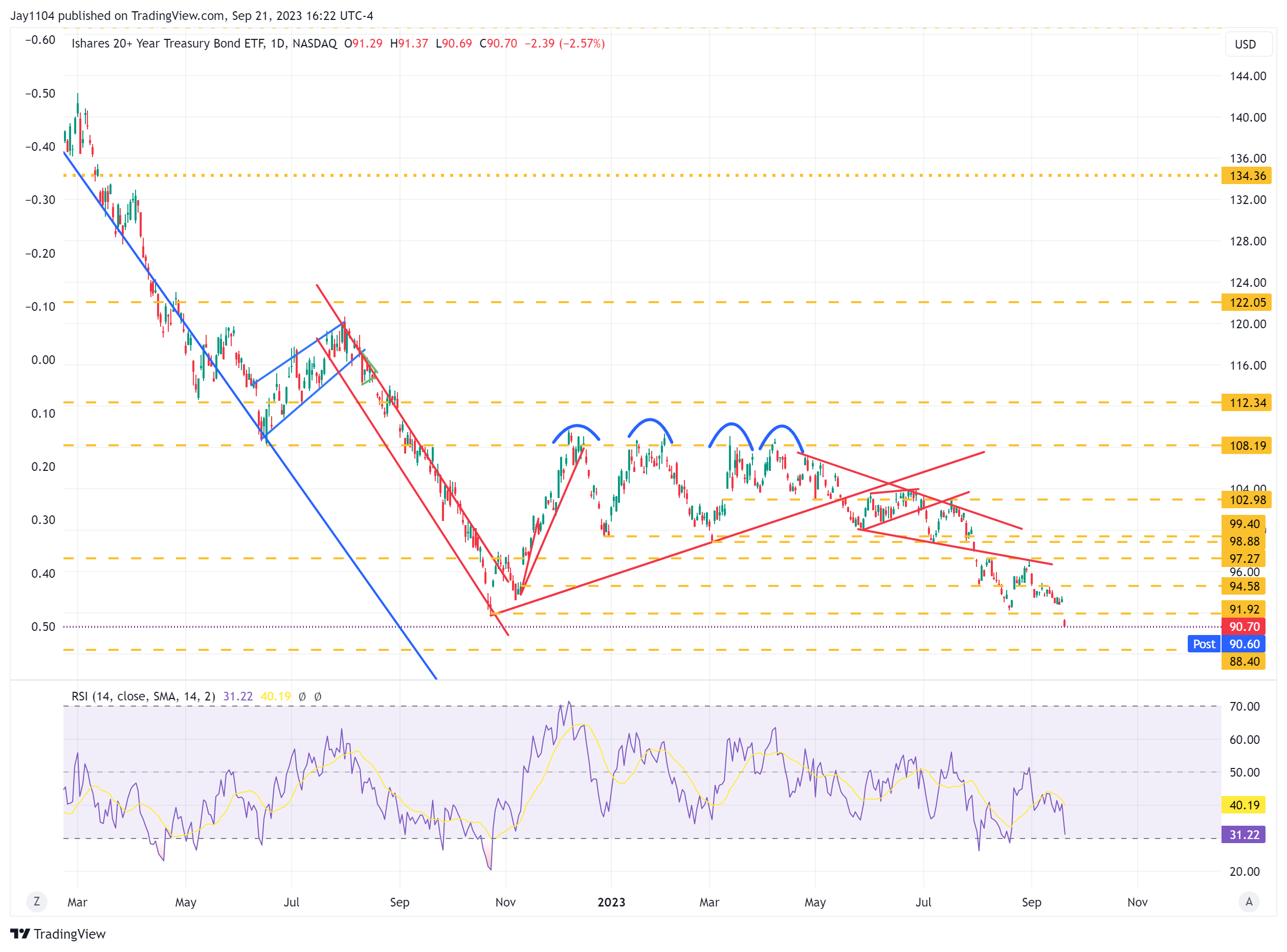Select the 108.19 price label
Viewport: 1287px width, 952px height.
[x=1246, y=445]
